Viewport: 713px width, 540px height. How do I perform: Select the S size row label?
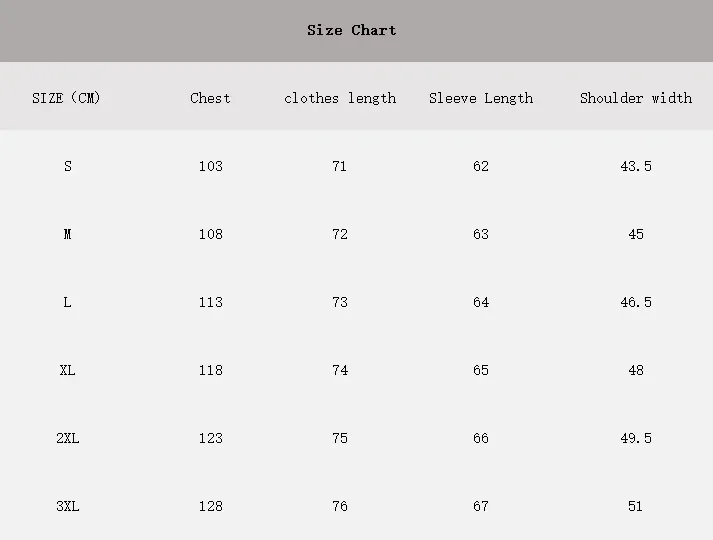(x=68, y=166)
